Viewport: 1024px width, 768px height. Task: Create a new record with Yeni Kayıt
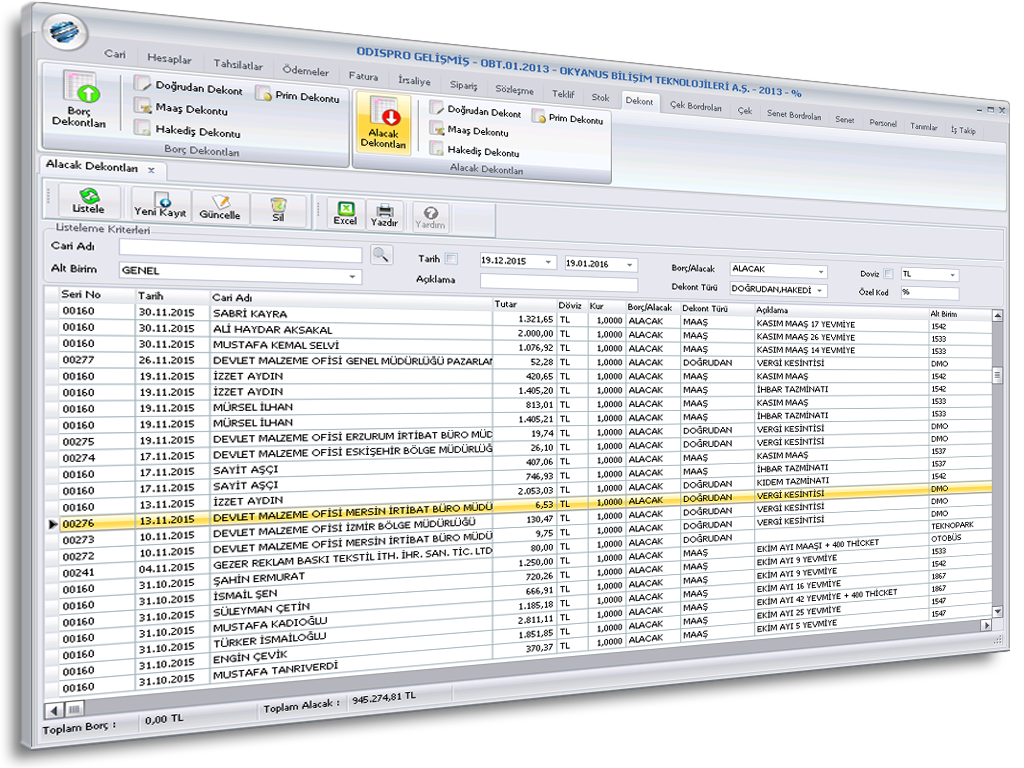pyautogui.click(x=160, y=206)
